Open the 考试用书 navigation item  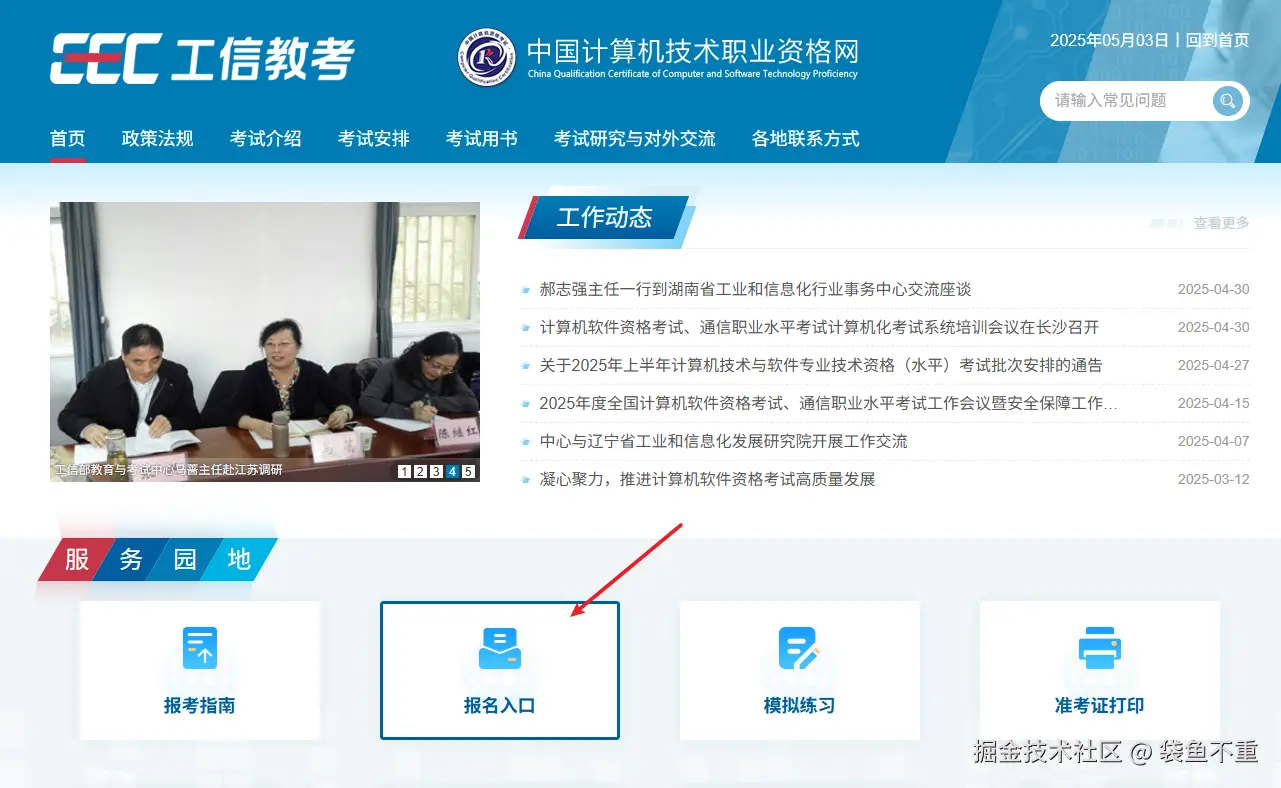pos(481,139)
